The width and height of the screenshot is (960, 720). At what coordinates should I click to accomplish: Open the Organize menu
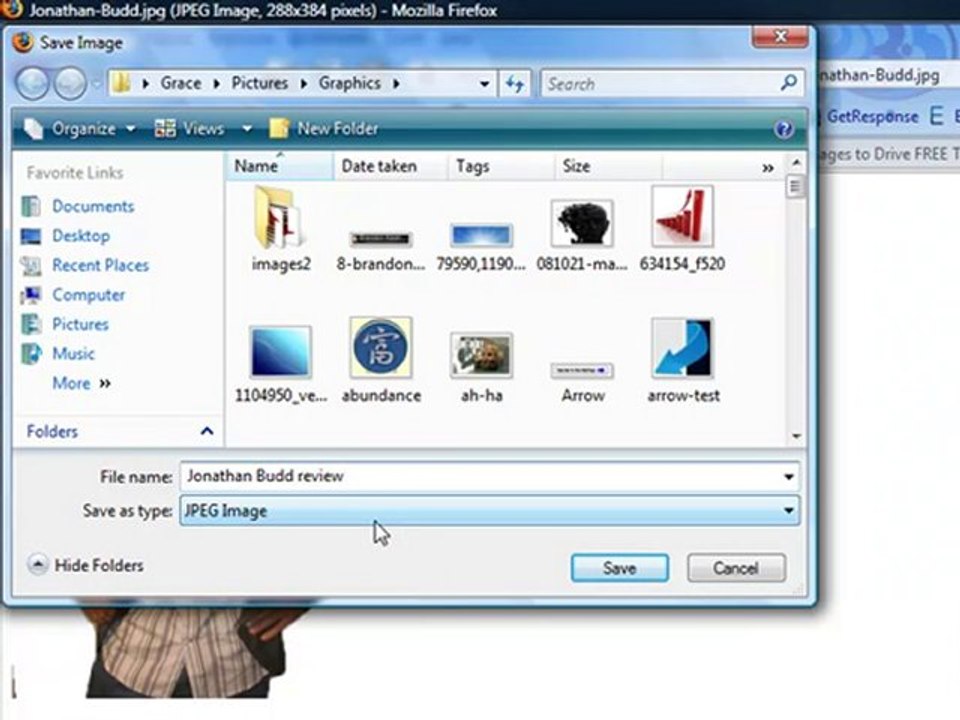click(80, 129)
